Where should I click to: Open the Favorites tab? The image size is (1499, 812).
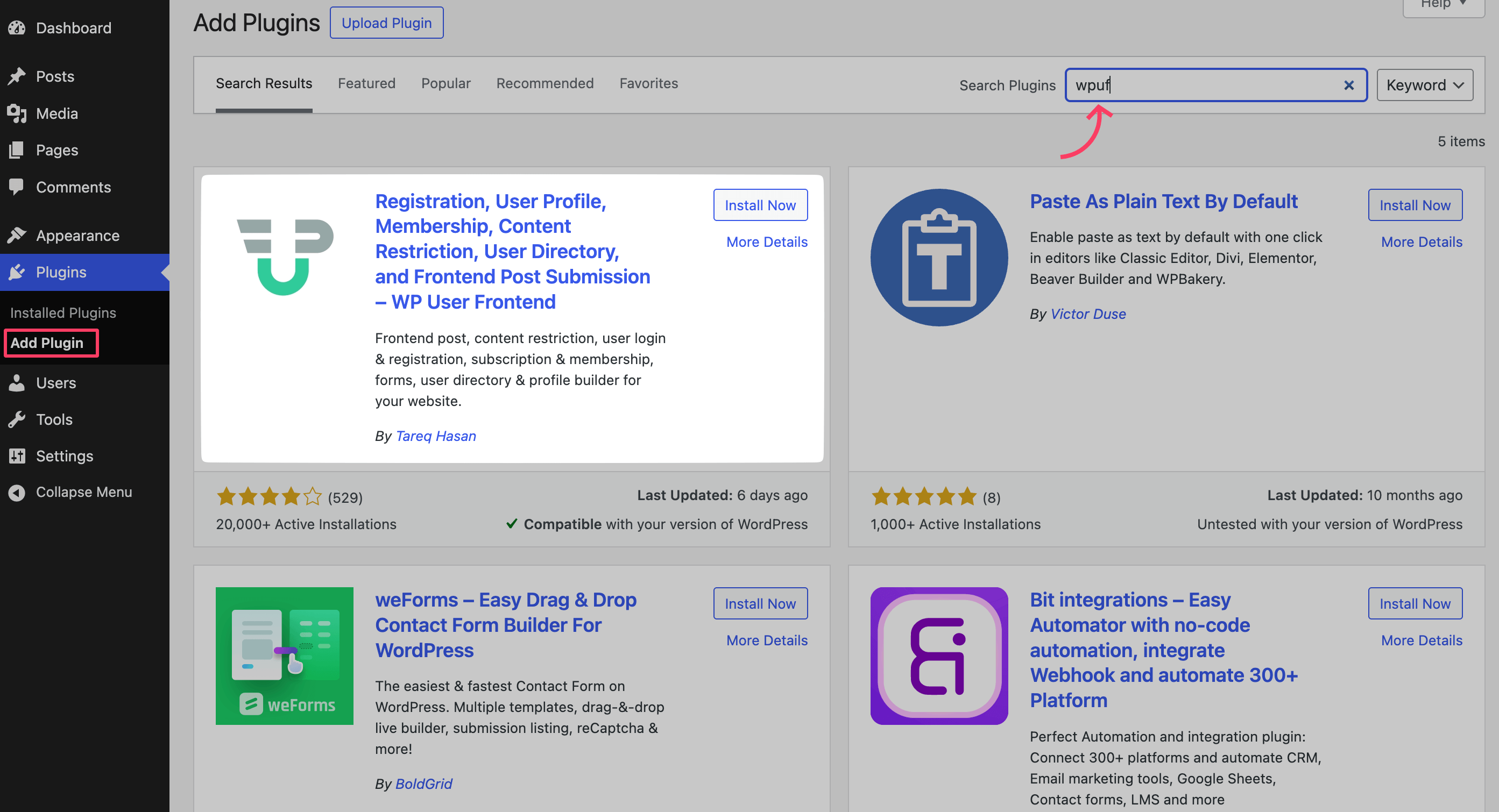pyautogui.click(x=648, y=83)
